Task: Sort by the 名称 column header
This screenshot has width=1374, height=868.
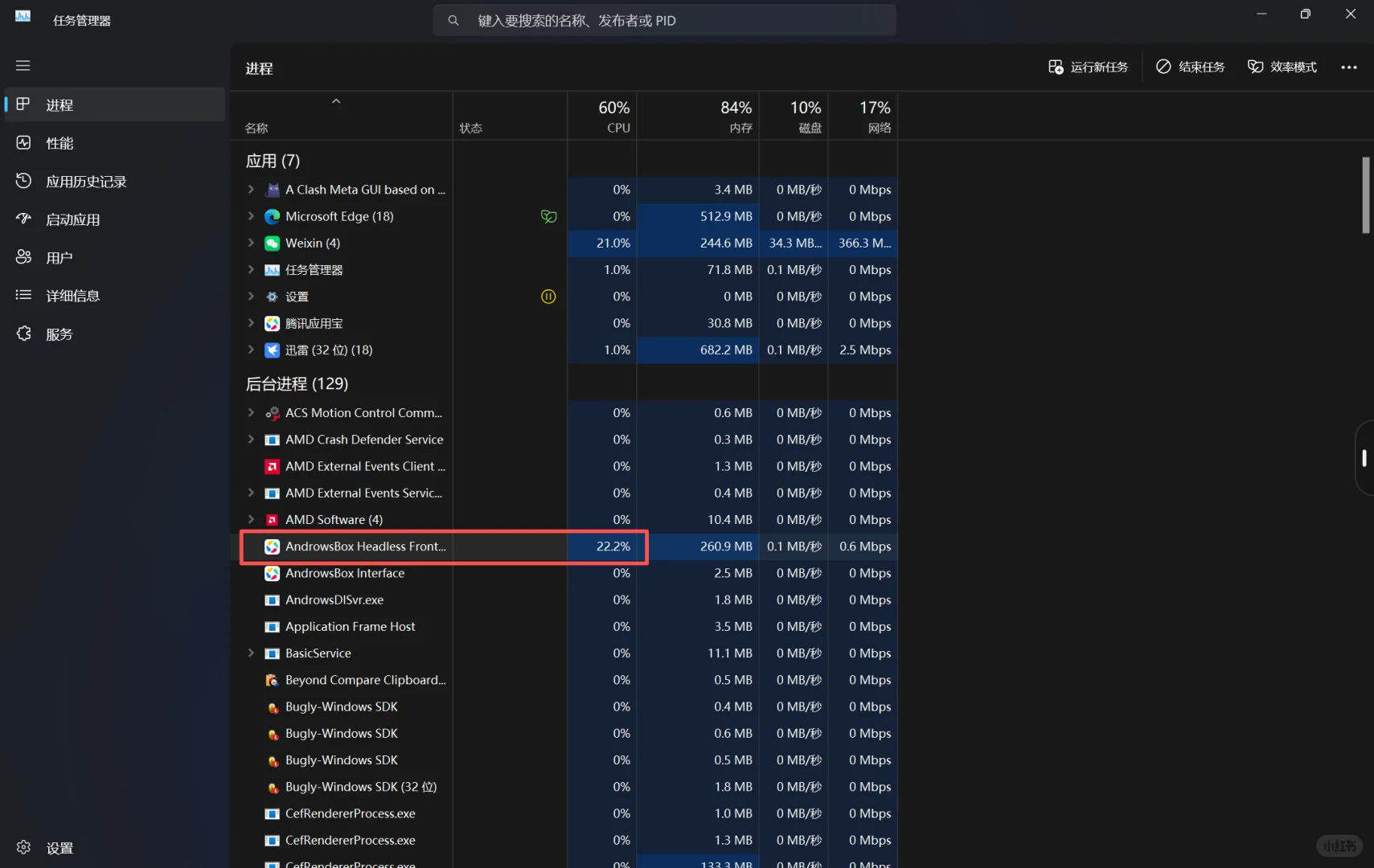Action: coord(342,116)
